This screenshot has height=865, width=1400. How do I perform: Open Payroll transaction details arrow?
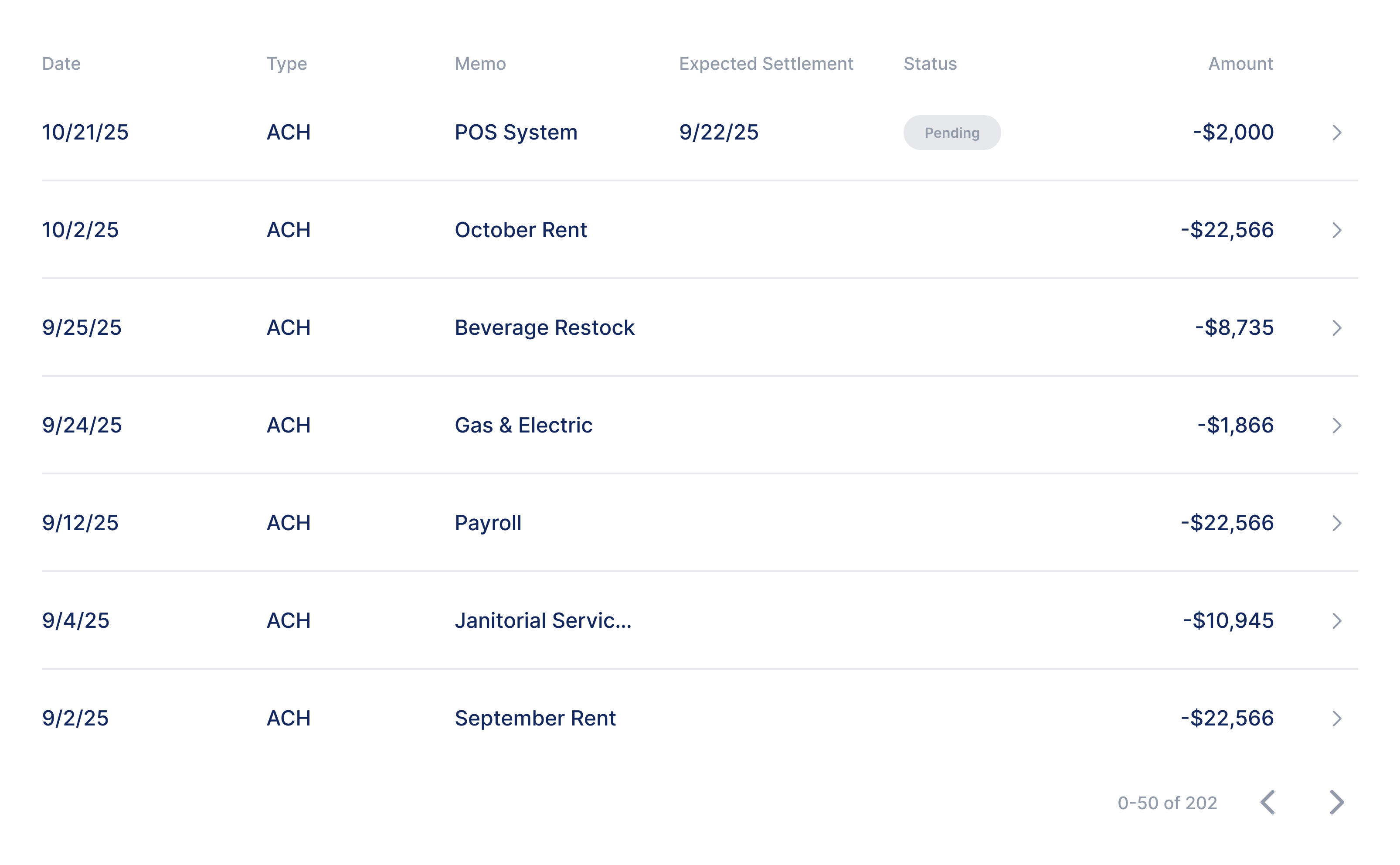click(x=1336, y=524)
